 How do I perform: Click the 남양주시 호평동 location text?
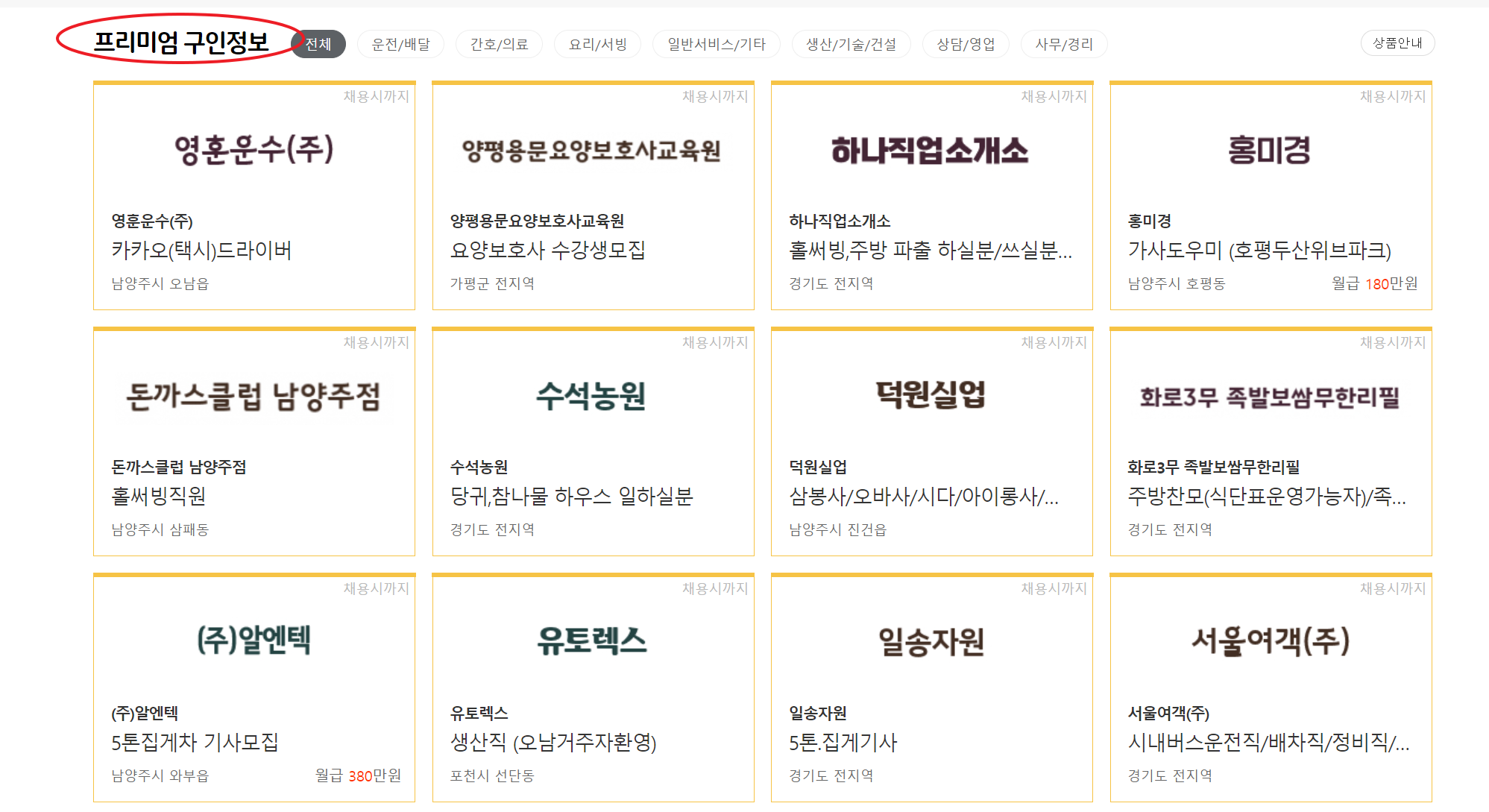(x=1177, y=284)
